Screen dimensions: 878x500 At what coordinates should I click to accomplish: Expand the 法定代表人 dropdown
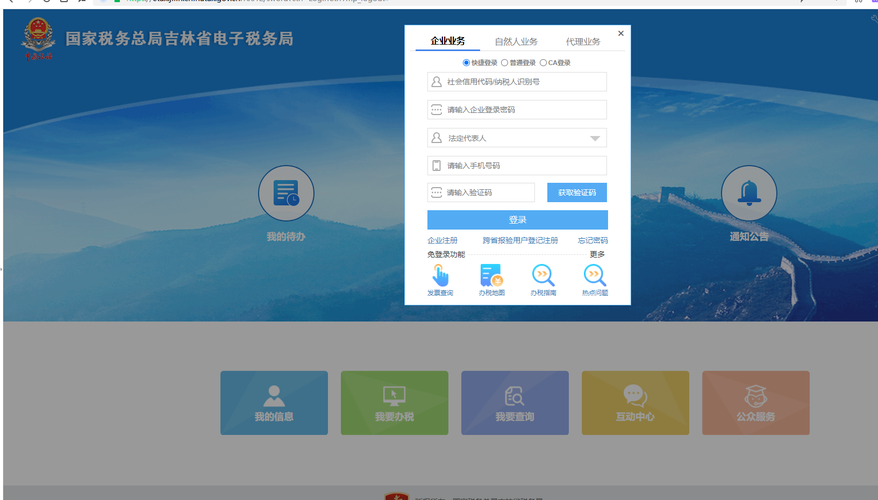pyautogui.click(x=594, y=138)
